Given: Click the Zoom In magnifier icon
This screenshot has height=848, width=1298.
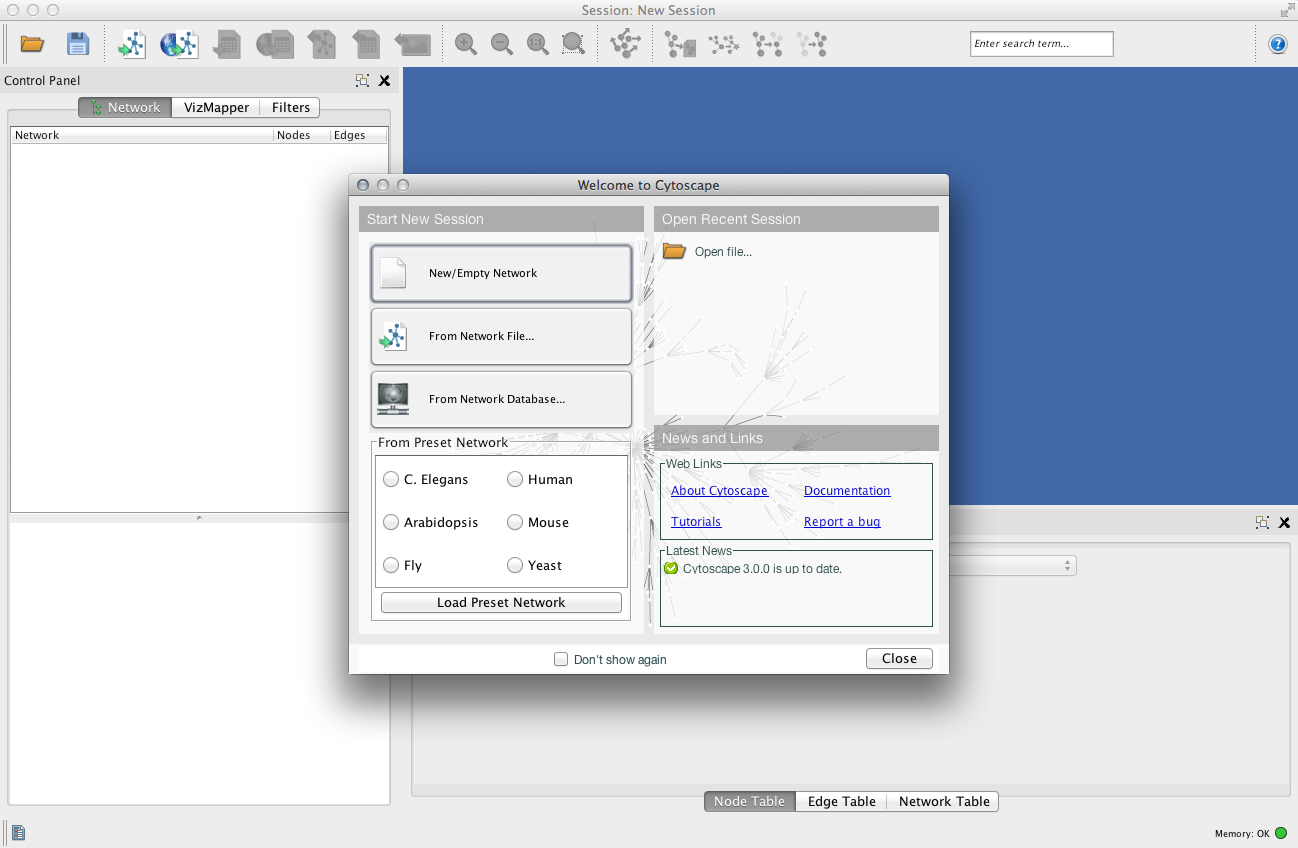Looking at the screenshot, I should (465, 44).
